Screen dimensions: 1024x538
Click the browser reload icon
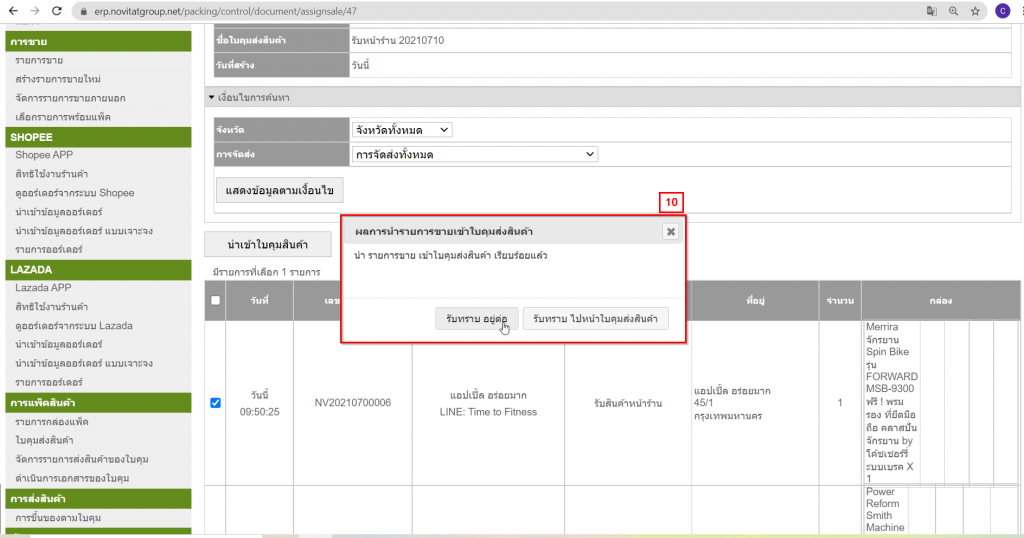[x=58, y=11]
